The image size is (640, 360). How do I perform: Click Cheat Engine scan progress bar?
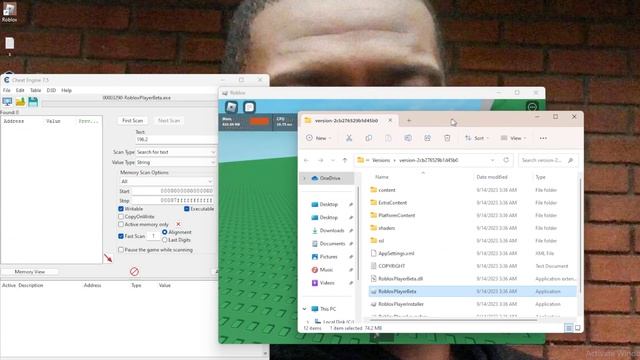tap(130, 104)
